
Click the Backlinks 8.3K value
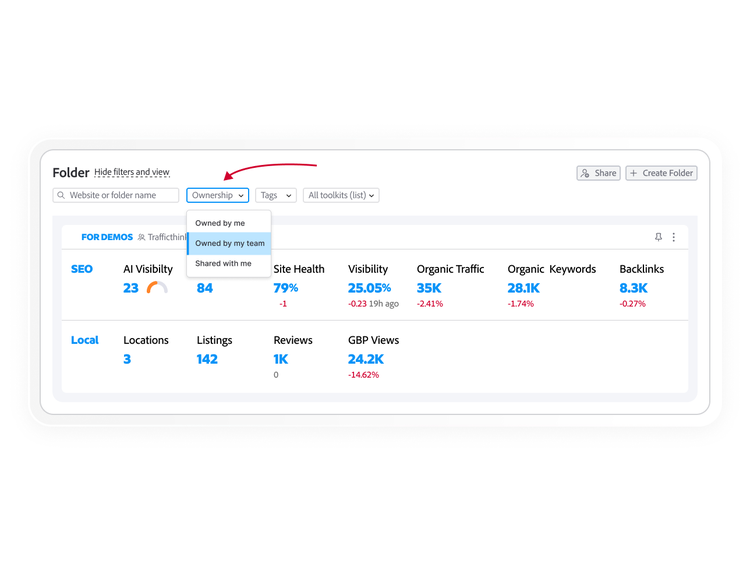click(633, 288)
